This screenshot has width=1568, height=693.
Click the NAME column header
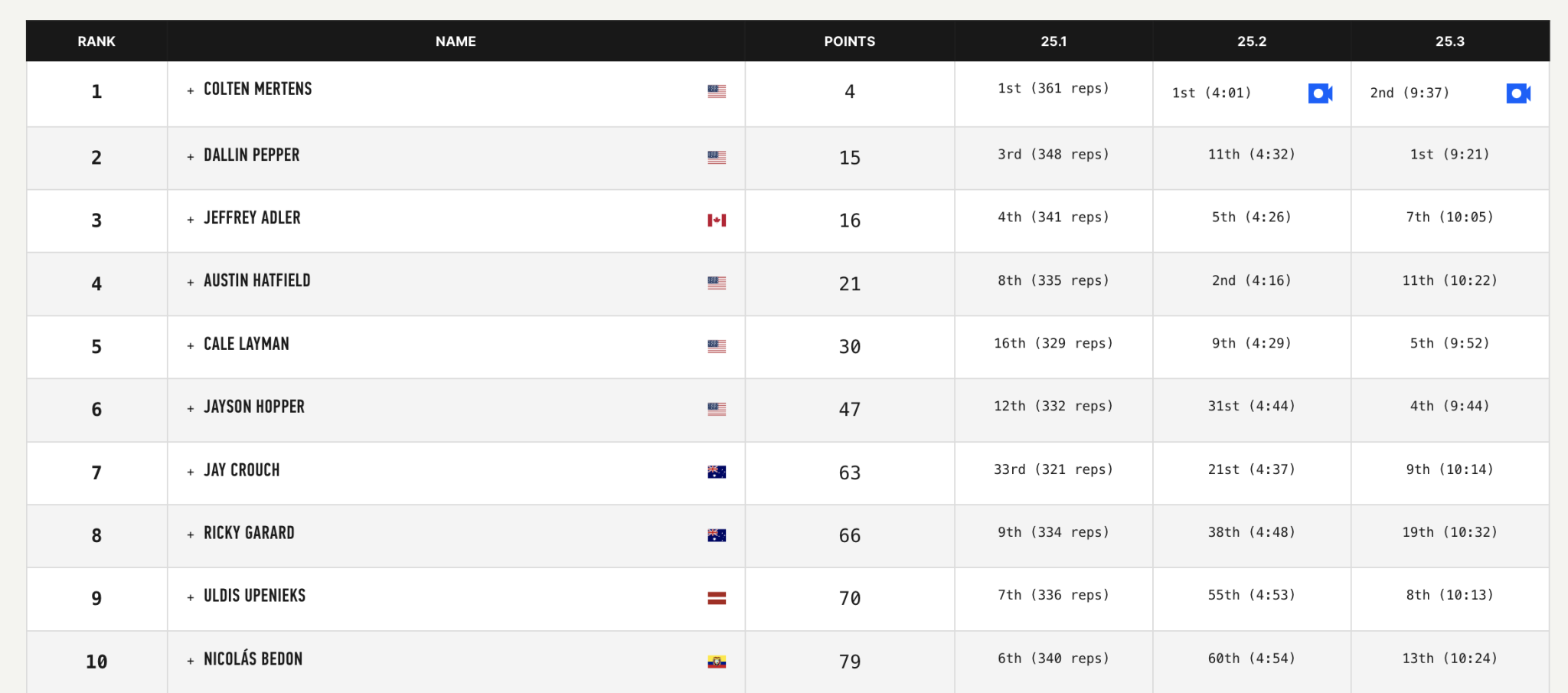(455, 41)
